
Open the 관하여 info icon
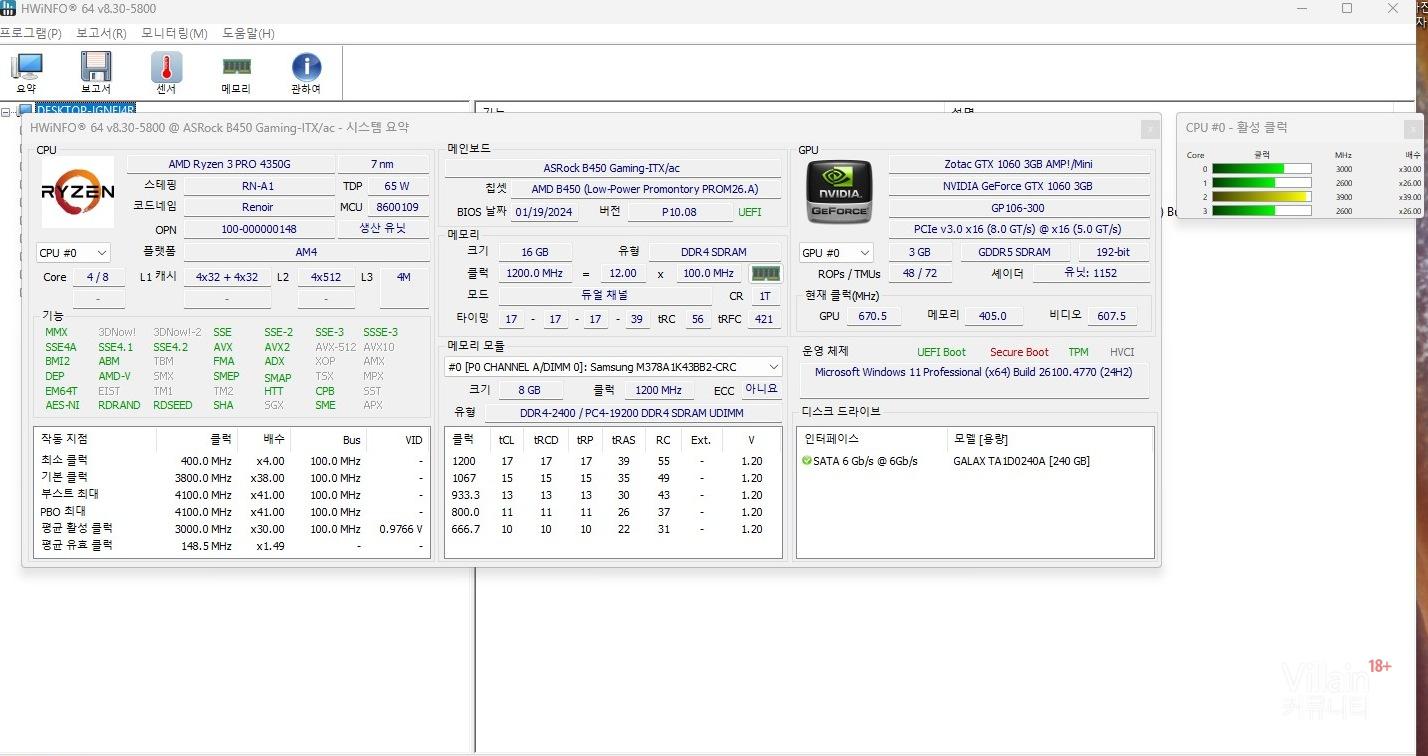[306, 72]
